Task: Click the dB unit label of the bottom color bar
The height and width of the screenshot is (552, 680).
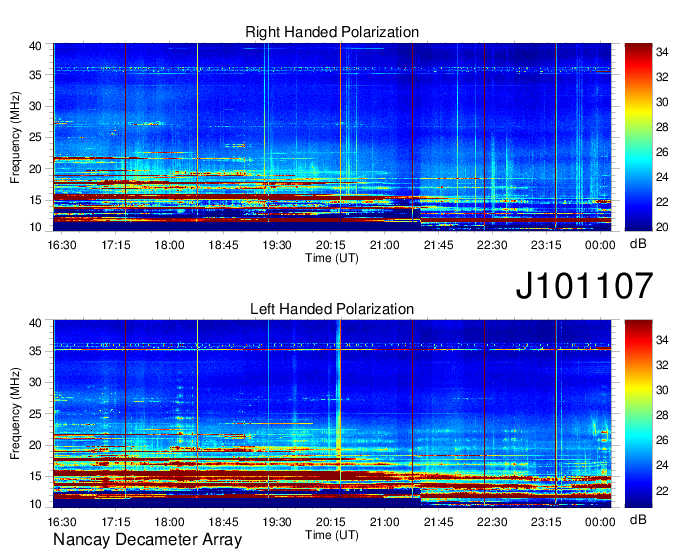Action: [638, 519]
